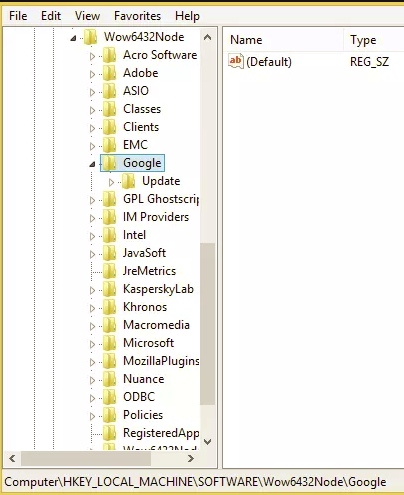Select the Macromedia key label
This screenshot has height=495, width=404.
[156, 325]
